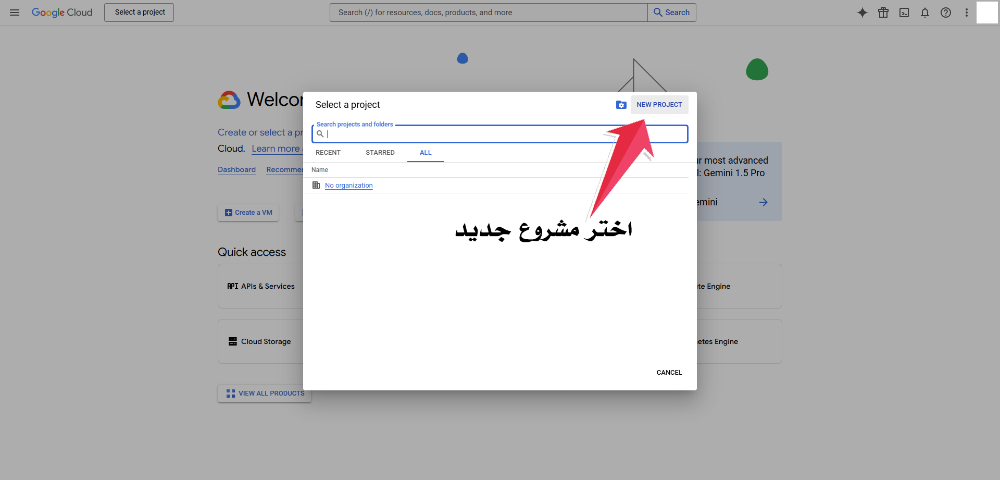Click CANCEL in the project dialog
This screenshot has width=1000, height=480.
[x=669, y=373]
